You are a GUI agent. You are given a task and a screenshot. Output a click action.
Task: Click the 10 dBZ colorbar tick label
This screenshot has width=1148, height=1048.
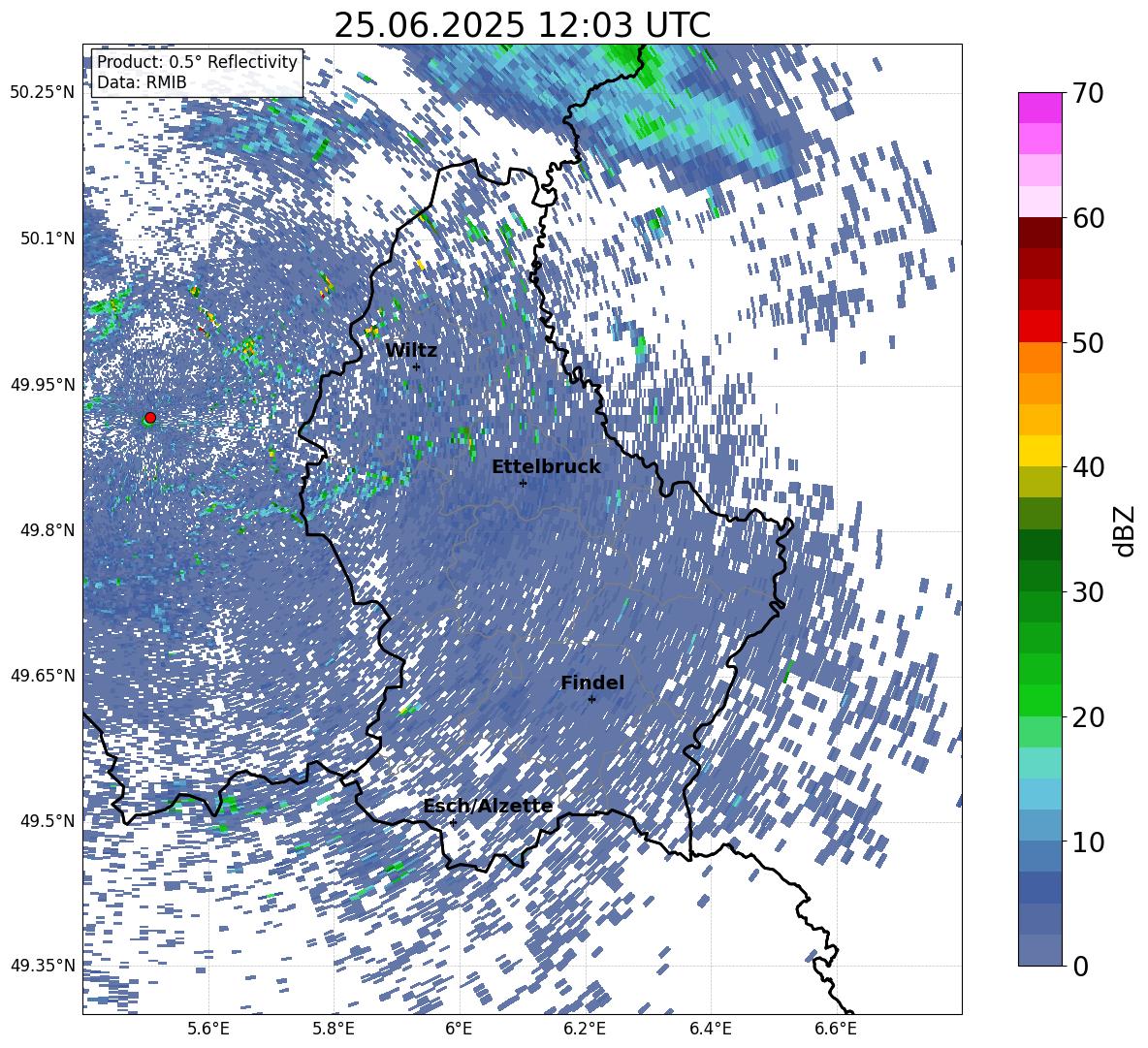coord(1088,842)
